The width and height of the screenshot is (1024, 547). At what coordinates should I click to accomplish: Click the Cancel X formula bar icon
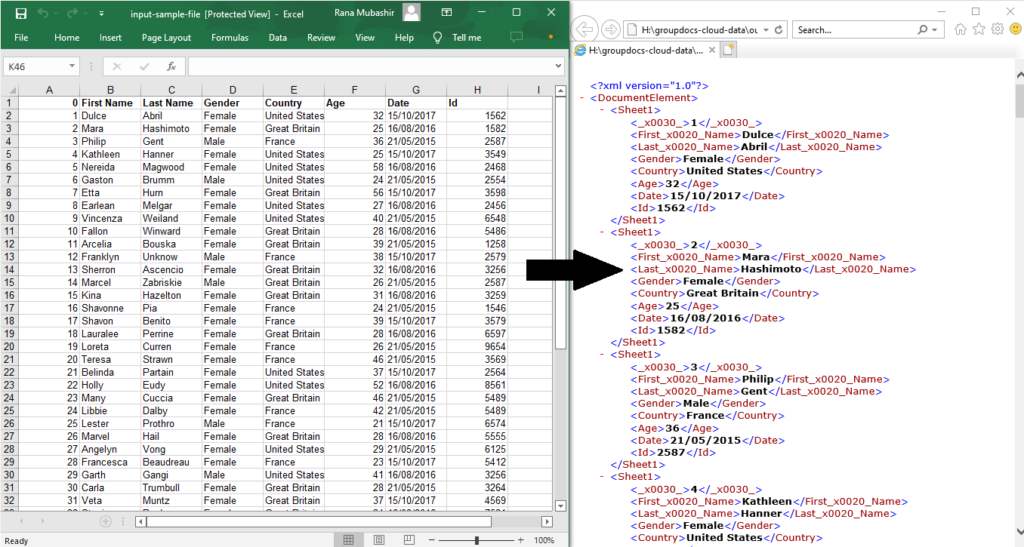117,67
